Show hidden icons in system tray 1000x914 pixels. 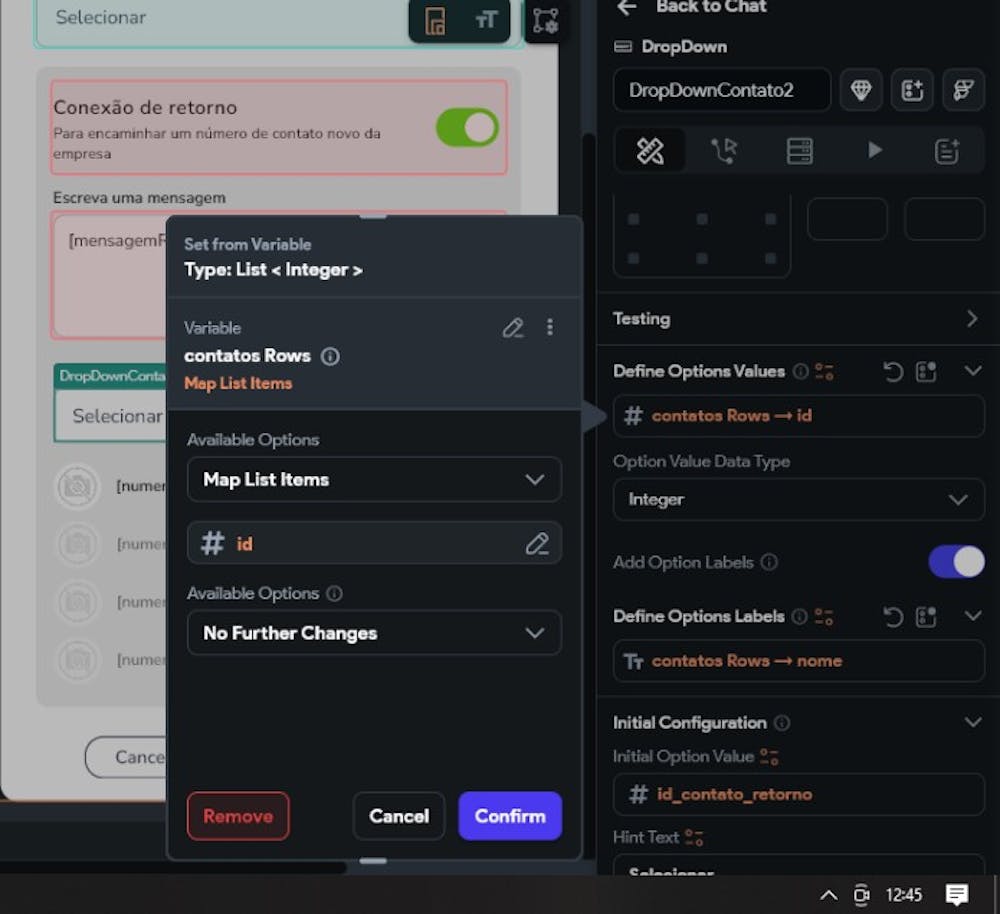[828, 895]
